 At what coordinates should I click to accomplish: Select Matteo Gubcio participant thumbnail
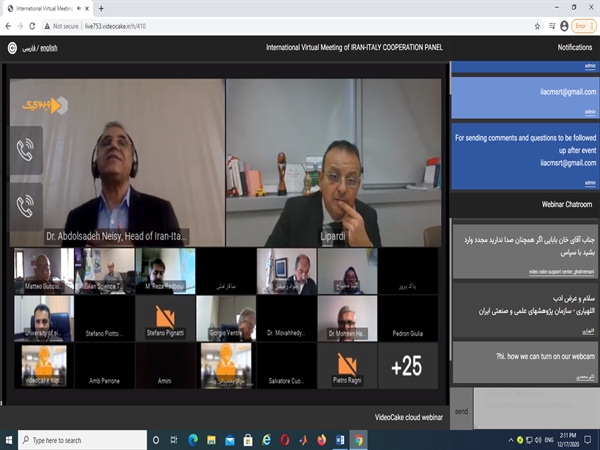(x=44, y=271)
